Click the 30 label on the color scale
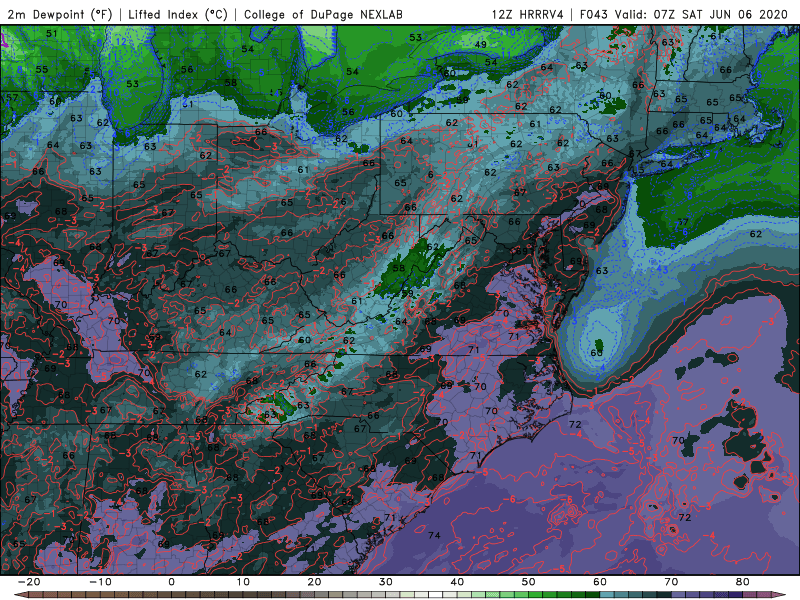 (386, 582)
